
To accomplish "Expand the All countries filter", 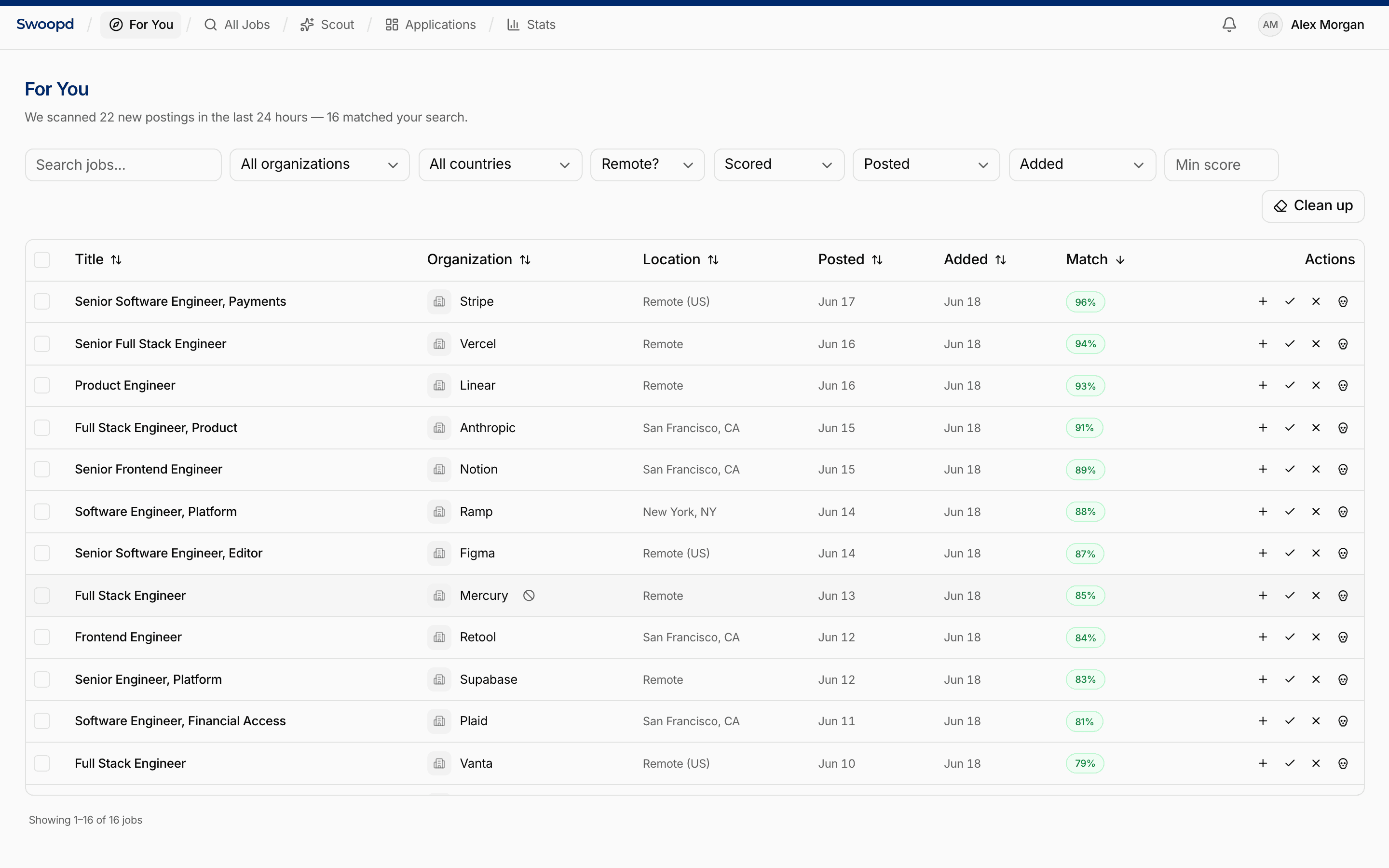I will (500, 165).
